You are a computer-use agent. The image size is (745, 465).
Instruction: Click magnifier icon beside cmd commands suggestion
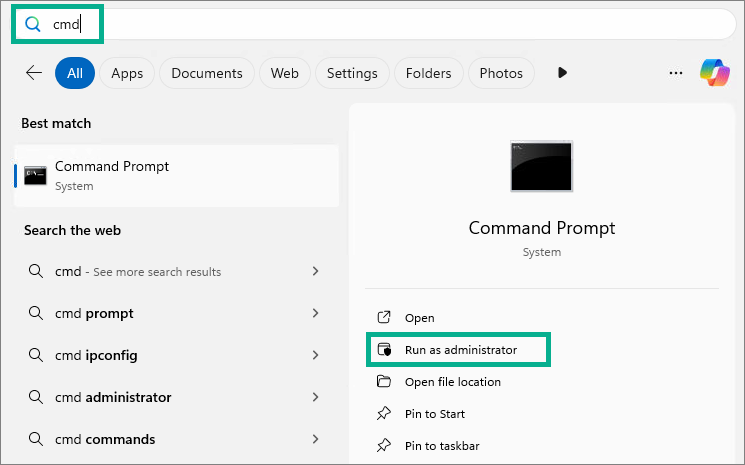[x=36, y=439]
